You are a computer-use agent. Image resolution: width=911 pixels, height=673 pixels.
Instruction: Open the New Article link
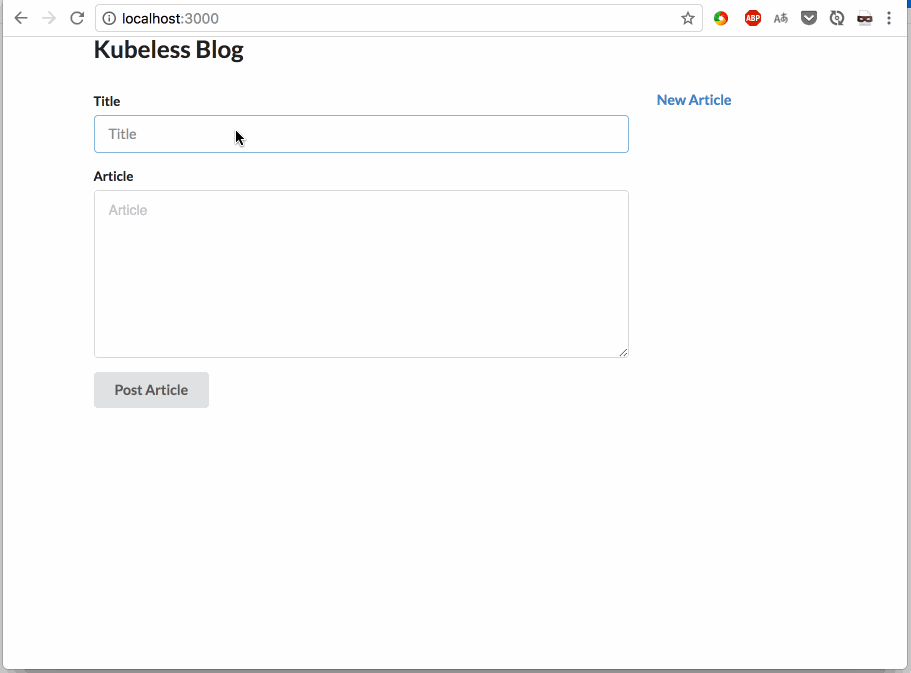(x=693, y=99)
